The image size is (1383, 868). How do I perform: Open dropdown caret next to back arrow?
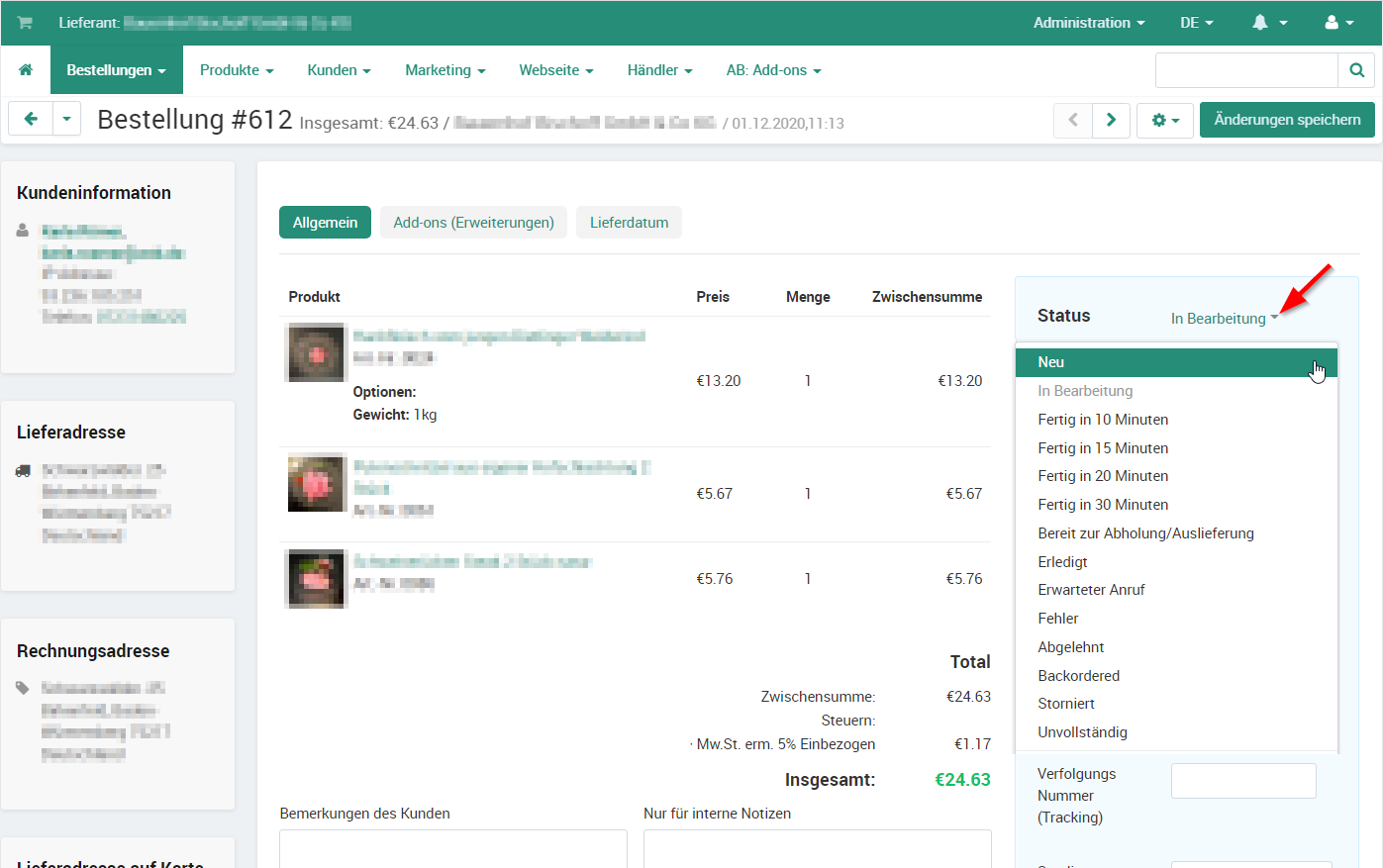(66, 120)
